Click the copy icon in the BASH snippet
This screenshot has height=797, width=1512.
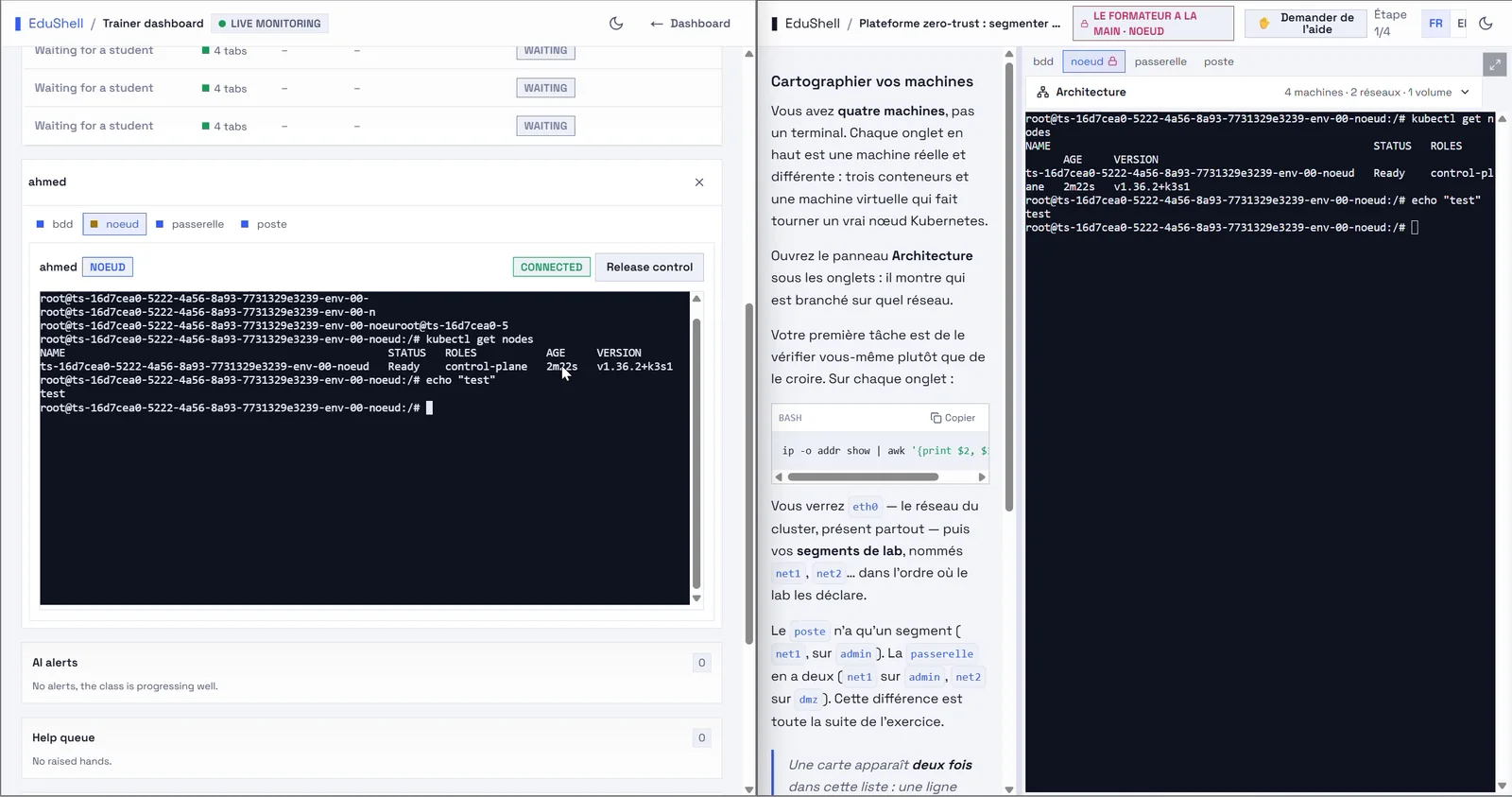936,418
